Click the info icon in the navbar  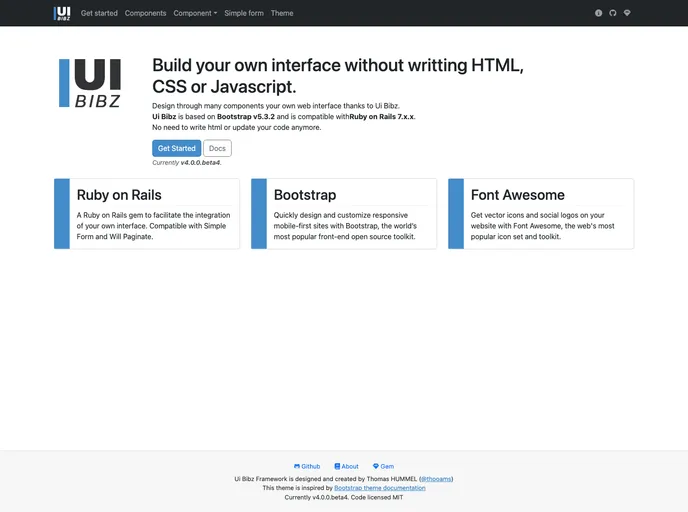598,13
